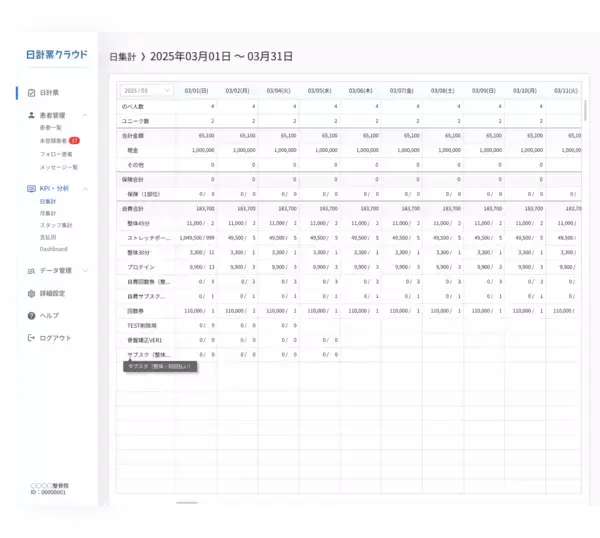Click the 1,049,500 / 999 cell in ストレッチポー row
The image size is (600, 538).
click(x=197, y=238)
